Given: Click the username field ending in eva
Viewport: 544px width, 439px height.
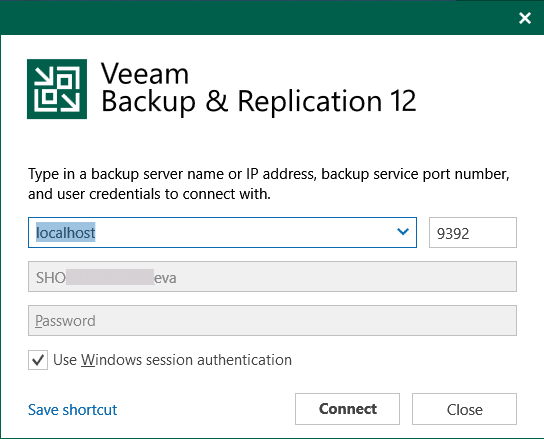Looking at the screenshot, I should tap(272, 277).
